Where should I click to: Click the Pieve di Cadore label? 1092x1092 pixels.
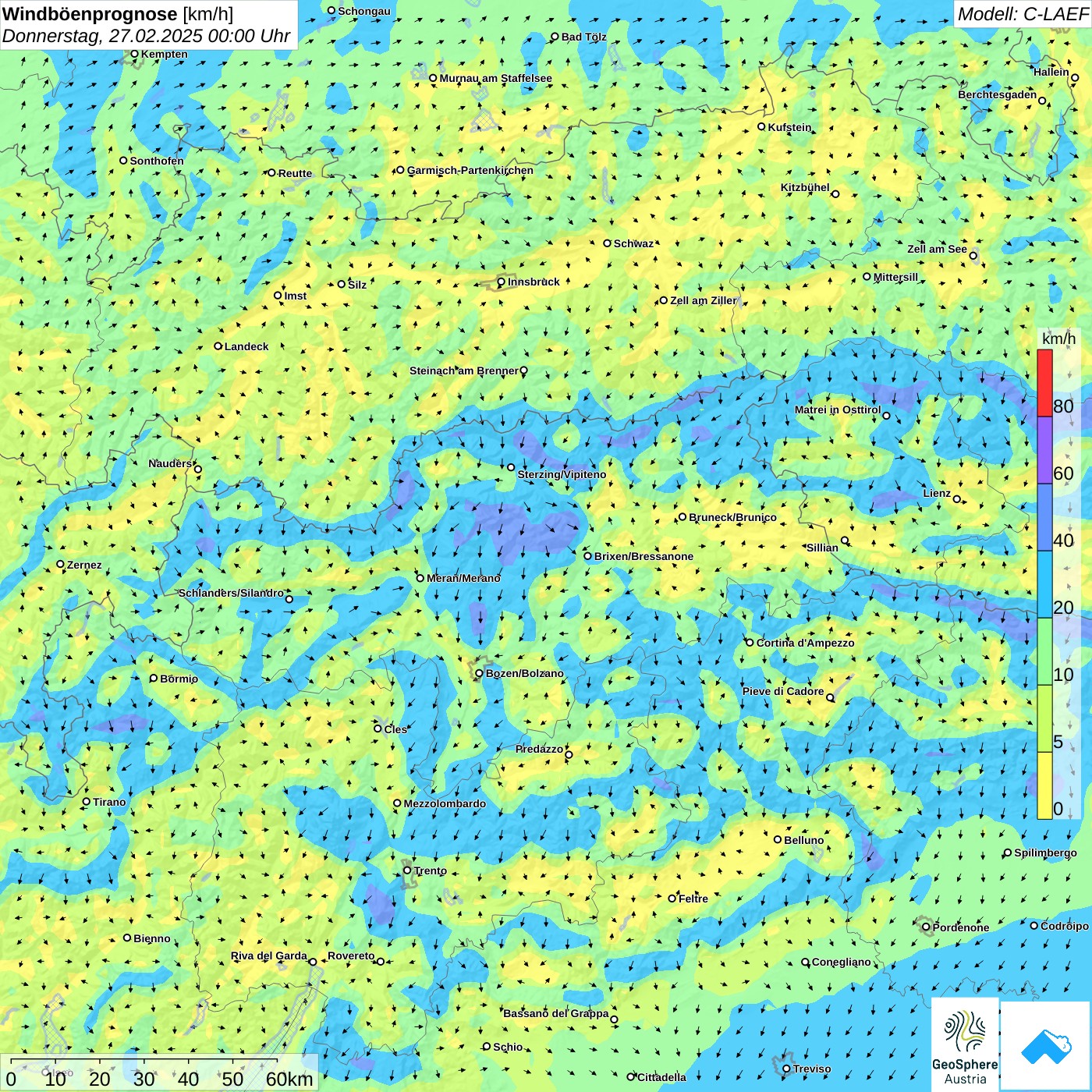(x=783, y=691)
